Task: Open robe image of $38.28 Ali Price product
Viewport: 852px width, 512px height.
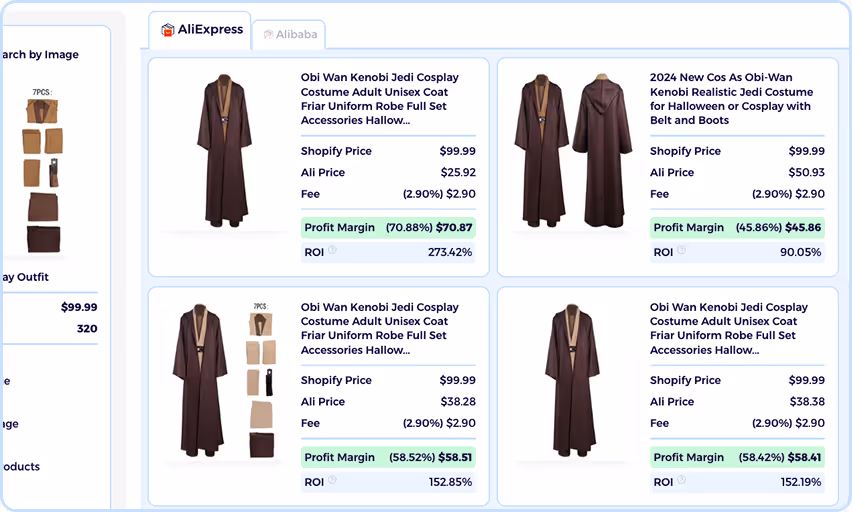Action: tap(225, 380)
